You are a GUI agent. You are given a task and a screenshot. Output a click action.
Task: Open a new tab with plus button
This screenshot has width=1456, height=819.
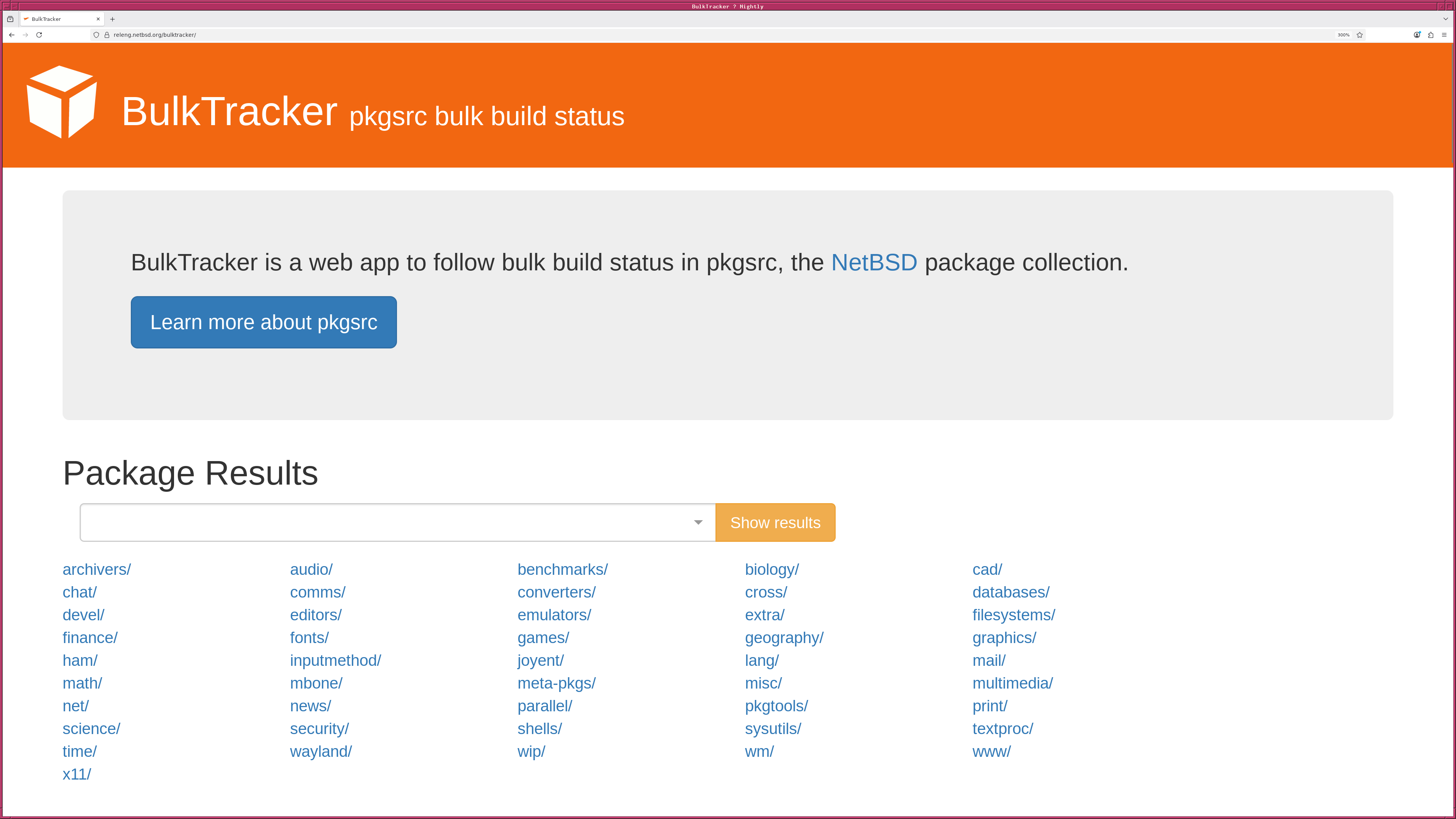pos(113,19)
